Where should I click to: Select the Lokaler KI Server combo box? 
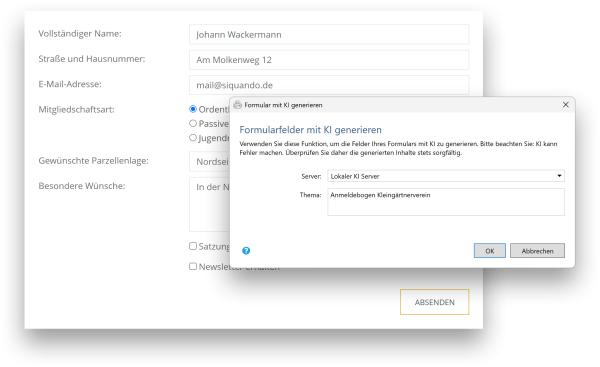point(446,176)
